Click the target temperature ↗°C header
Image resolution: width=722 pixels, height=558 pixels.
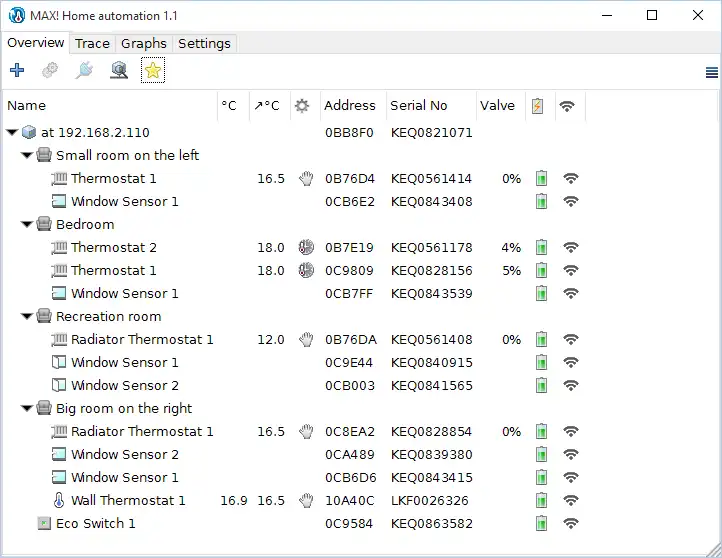pos(270,106)
